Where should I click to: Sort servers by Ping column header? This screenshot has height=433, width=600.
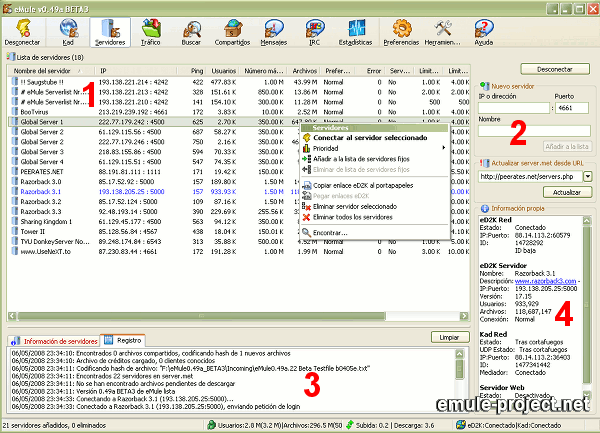[197, 71]
